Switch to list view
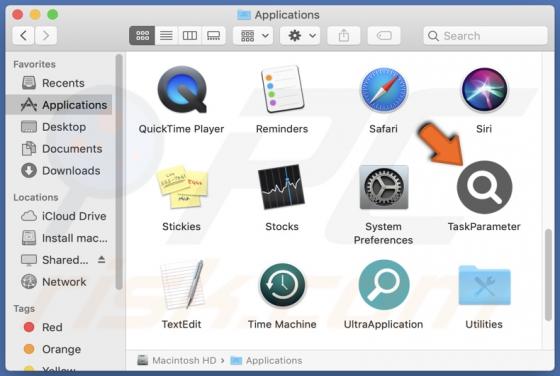The image size is (560, 376). click(166, 35)
